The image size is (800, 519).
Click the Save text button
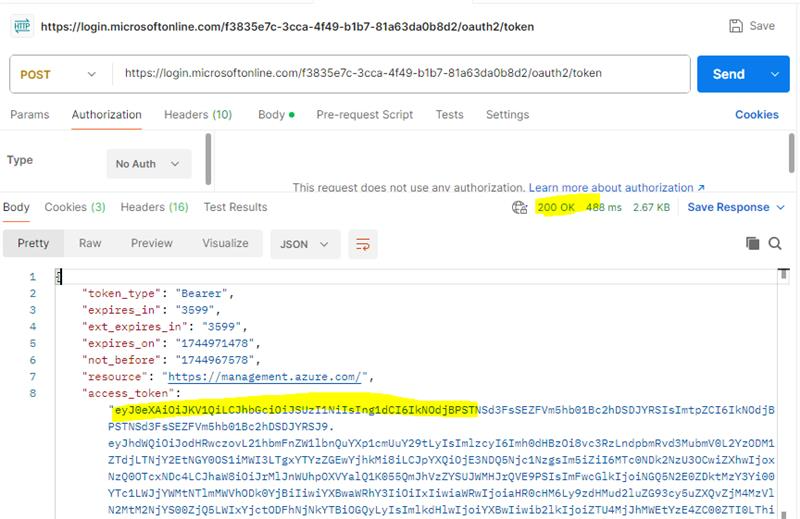[762, 26]
